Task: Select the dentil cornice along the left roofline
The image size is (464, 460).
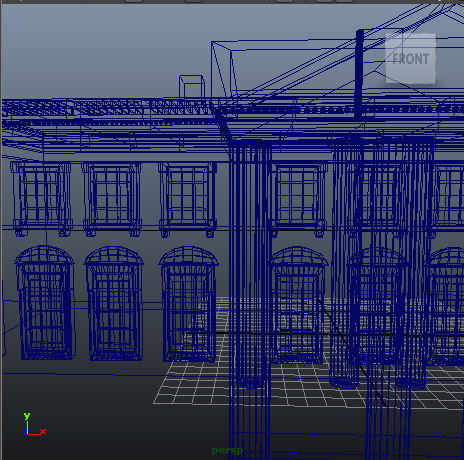Action: 107,107
